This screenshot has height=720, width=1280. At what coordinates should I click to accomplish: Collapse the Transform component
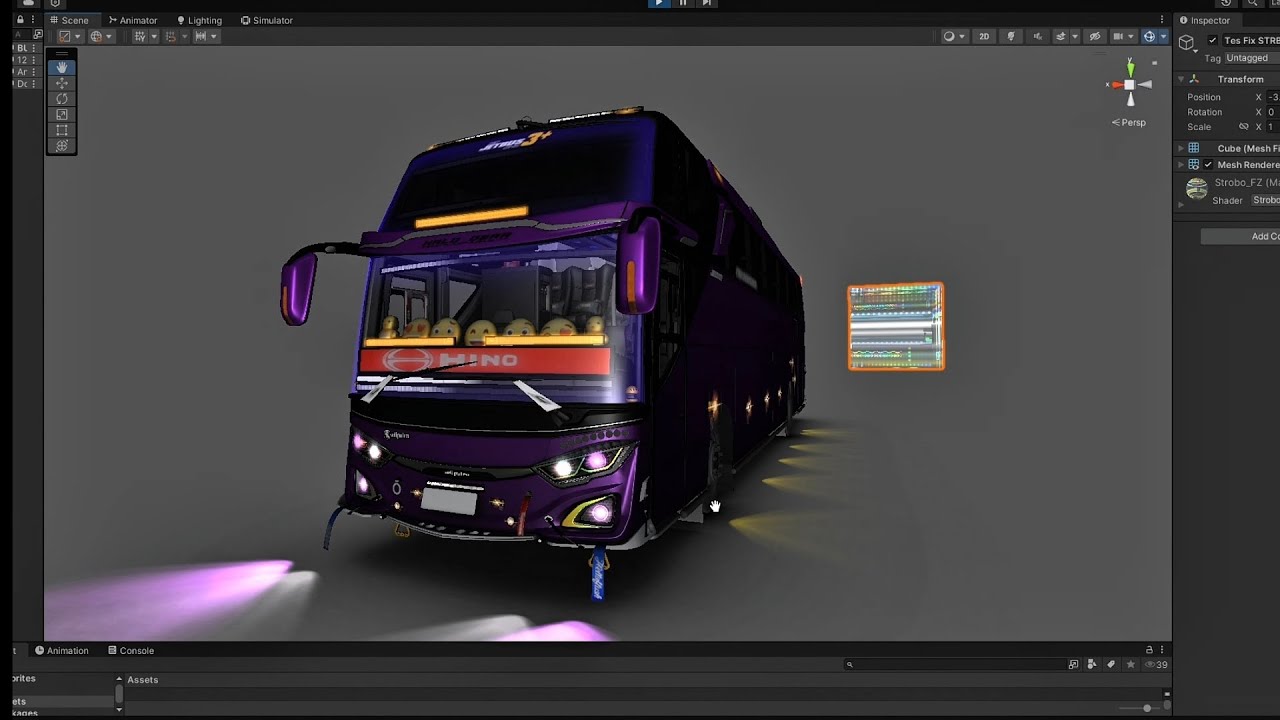click(x=1181, y=79)
